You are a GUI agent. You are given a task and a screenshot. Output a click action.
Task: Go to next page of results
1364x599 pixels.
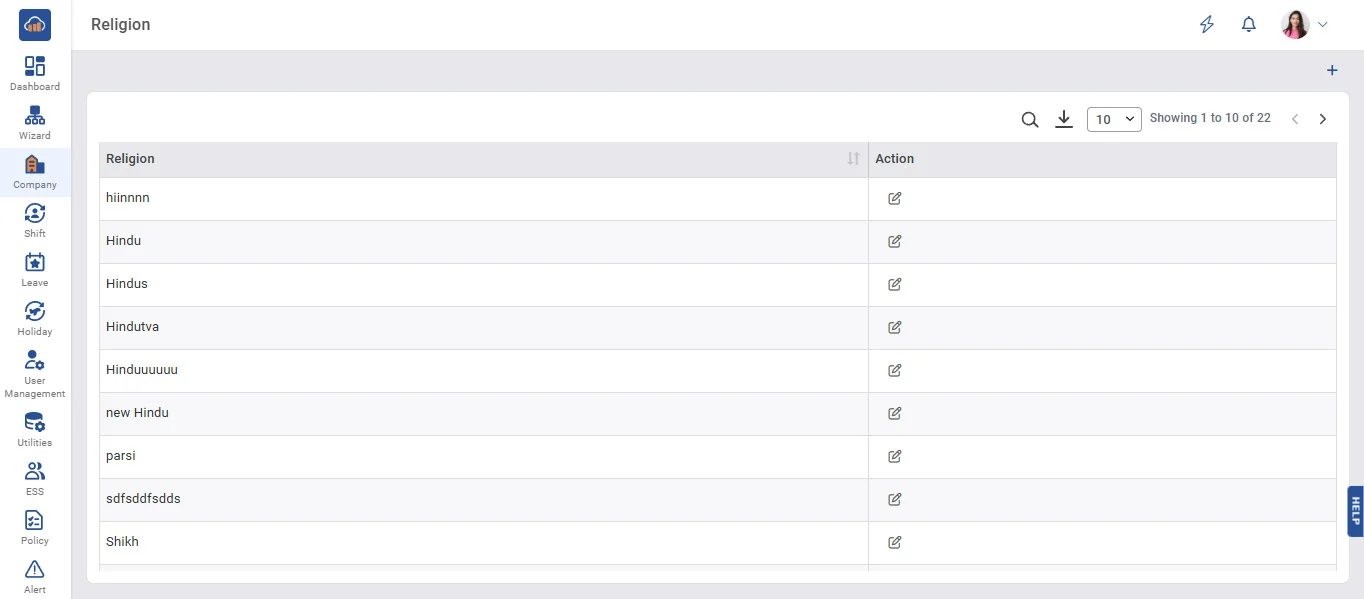1323,119
